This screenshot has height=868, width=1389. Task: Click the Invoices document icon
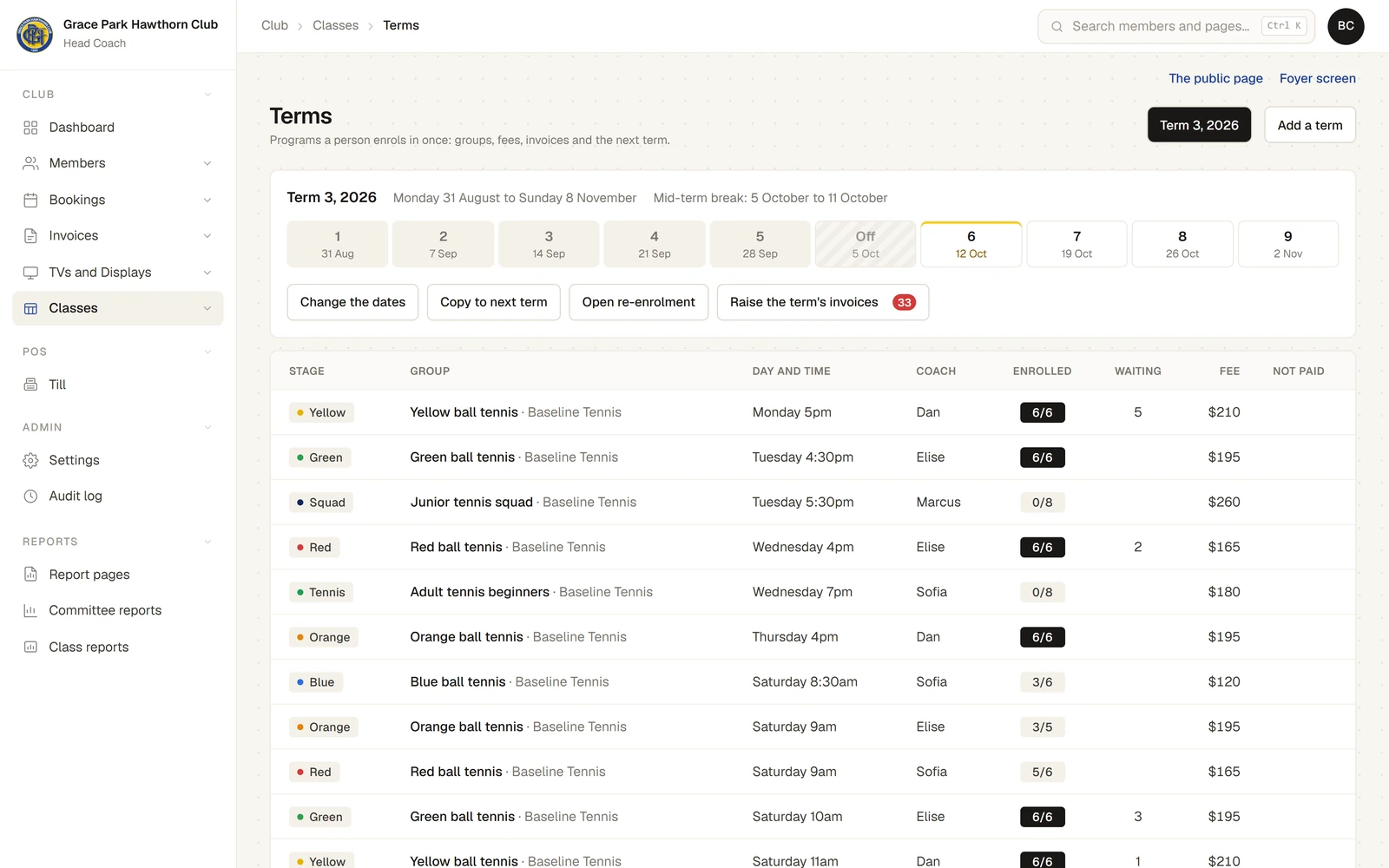(x=30, y=236)
